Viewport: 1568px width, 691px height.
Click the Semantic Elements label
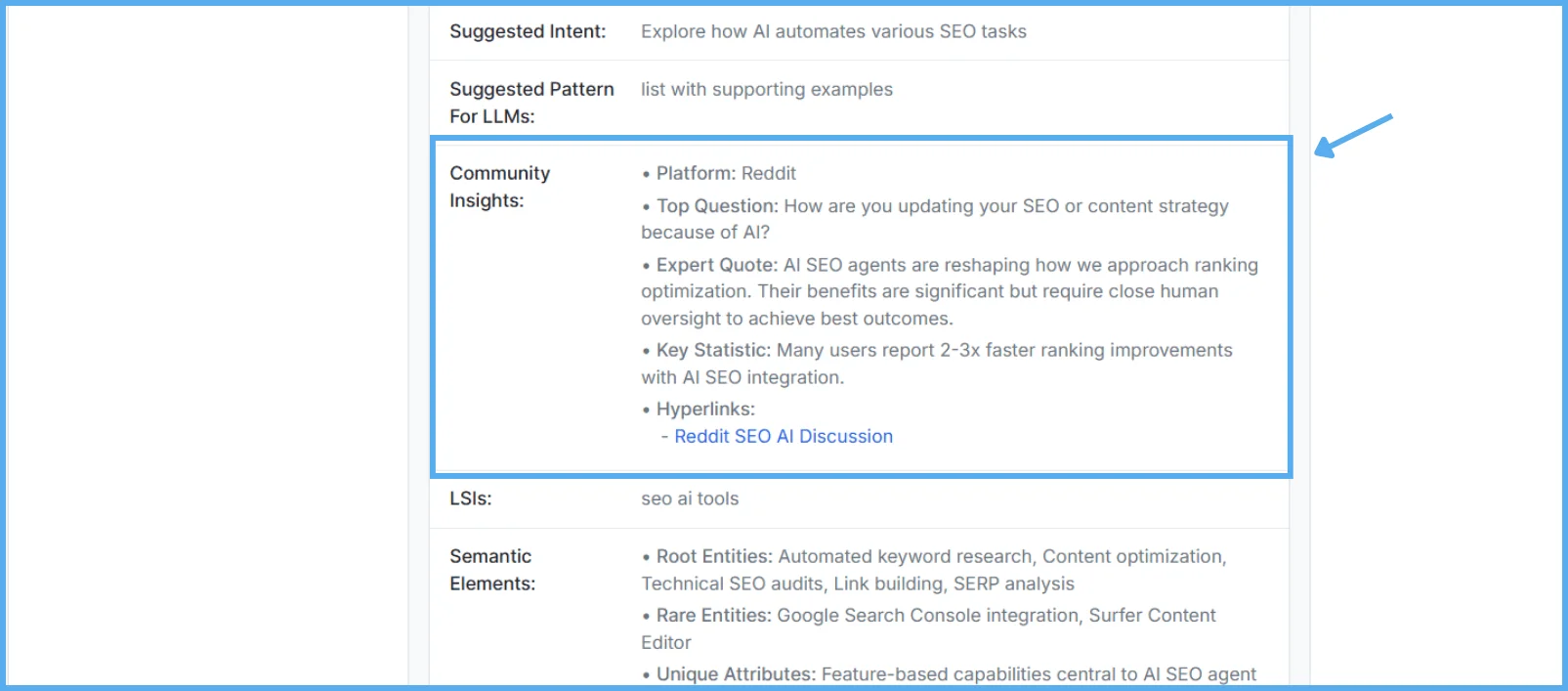(x=491, y=570)
